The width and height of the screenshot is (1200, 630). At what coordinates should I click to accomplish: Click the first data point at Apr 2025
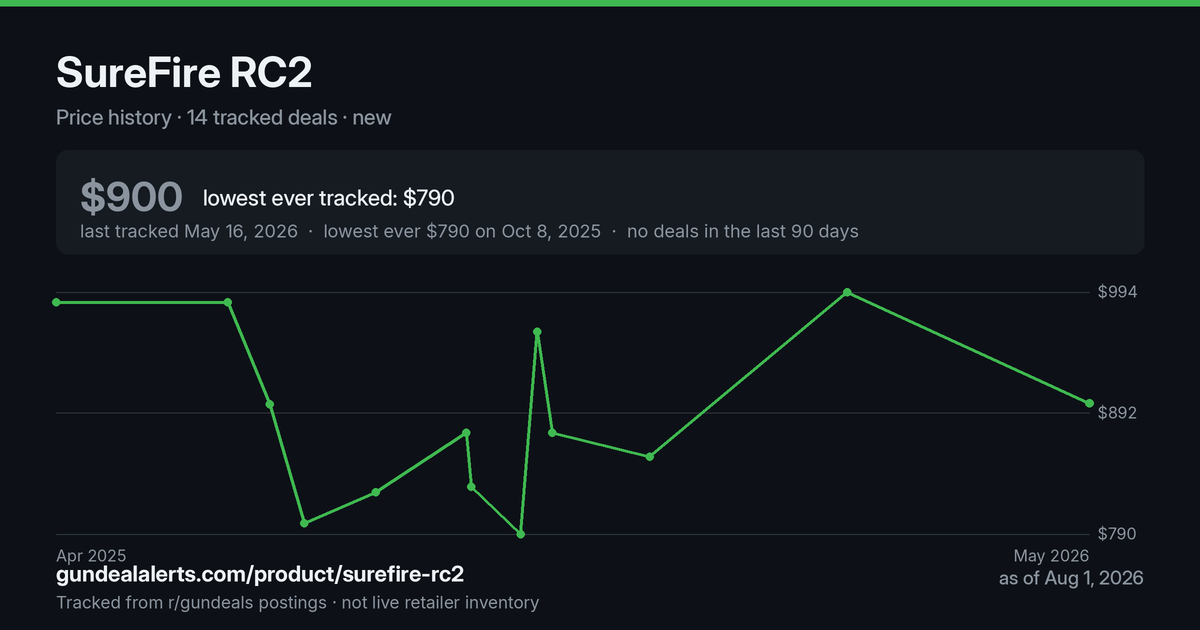pos(56,302)
